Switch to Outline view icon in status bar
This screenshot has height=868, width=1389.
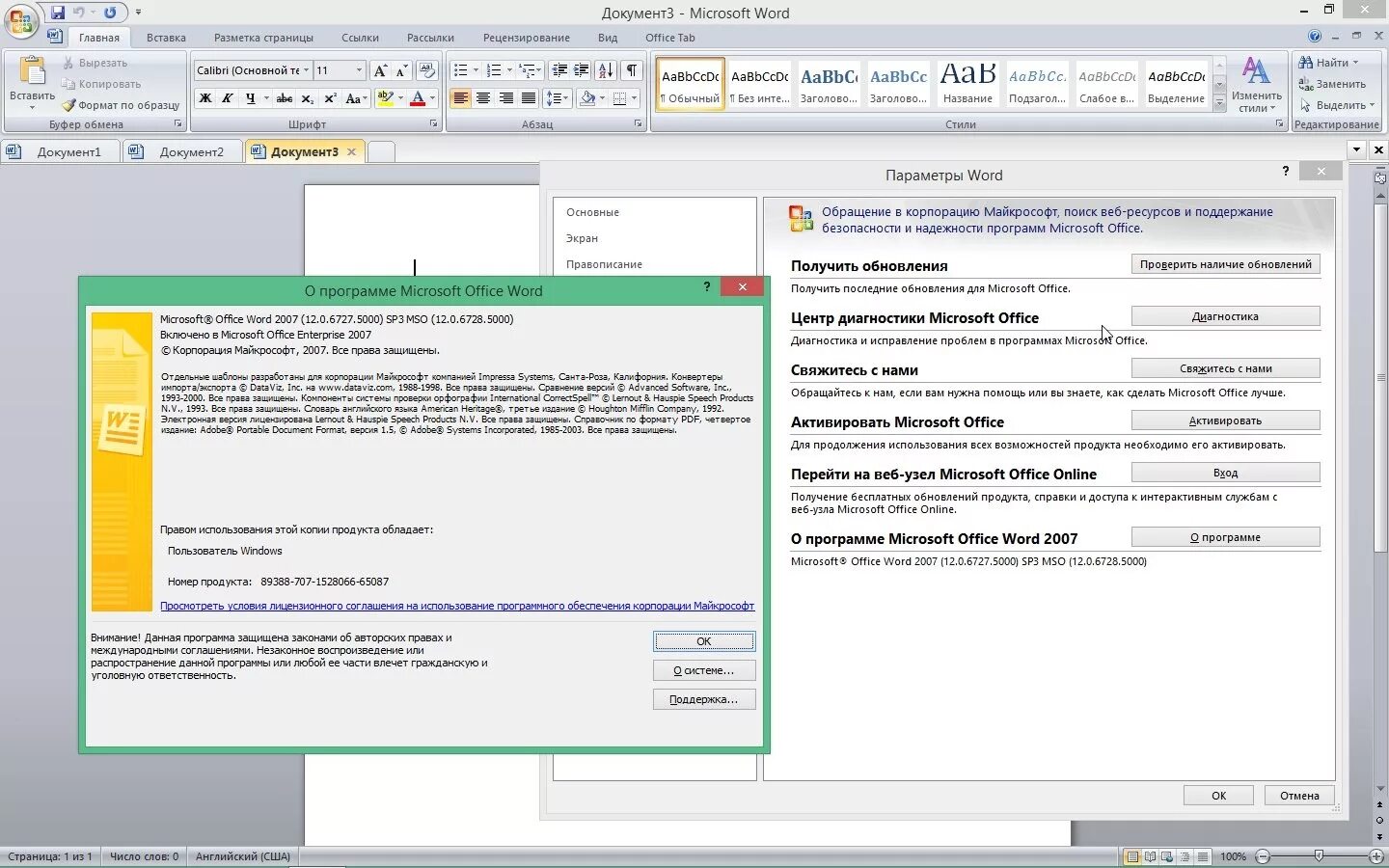(x=1185, y=856)
